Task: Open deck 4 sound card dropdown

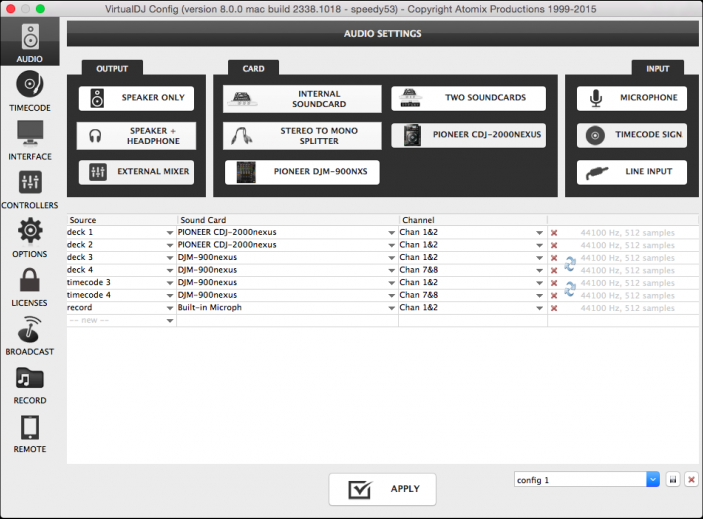Action: pyautogui.click(x=391, y=270)
